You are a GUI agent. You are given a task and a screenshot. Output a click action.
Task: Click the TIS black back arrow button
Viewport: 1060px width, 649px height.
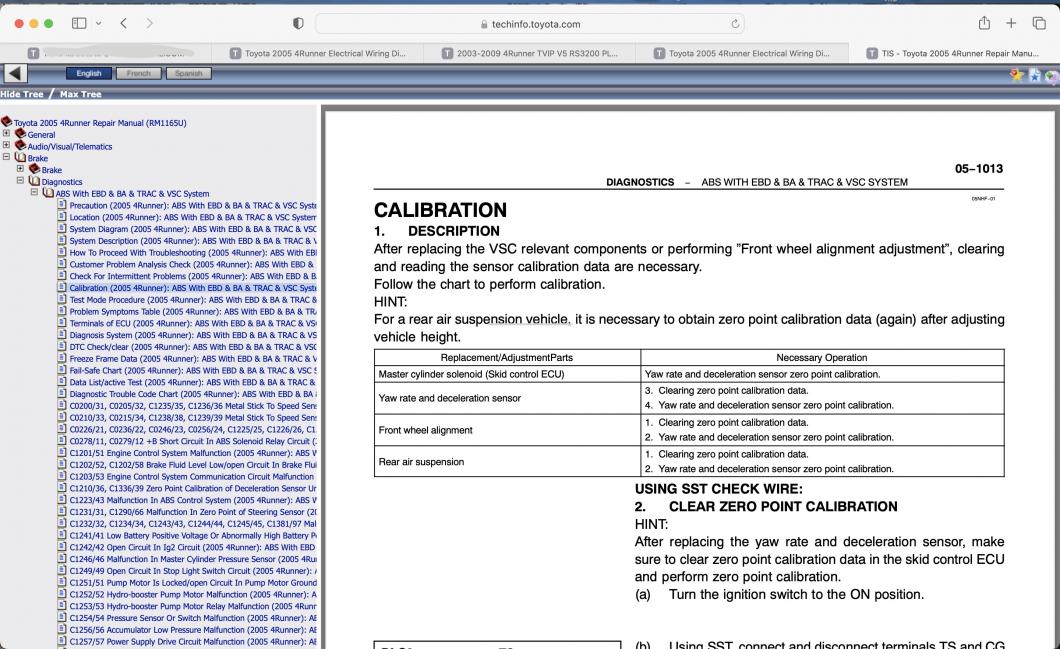click(x=16, y=73)
